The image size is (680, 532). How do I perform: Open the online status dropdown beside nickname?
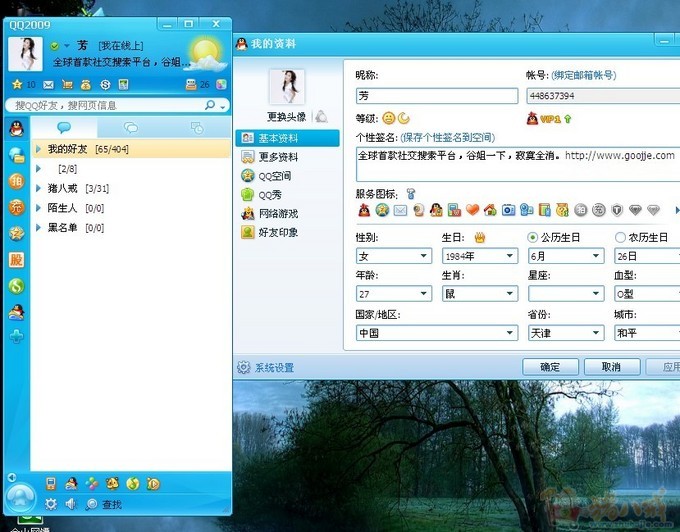click(67, 46)
